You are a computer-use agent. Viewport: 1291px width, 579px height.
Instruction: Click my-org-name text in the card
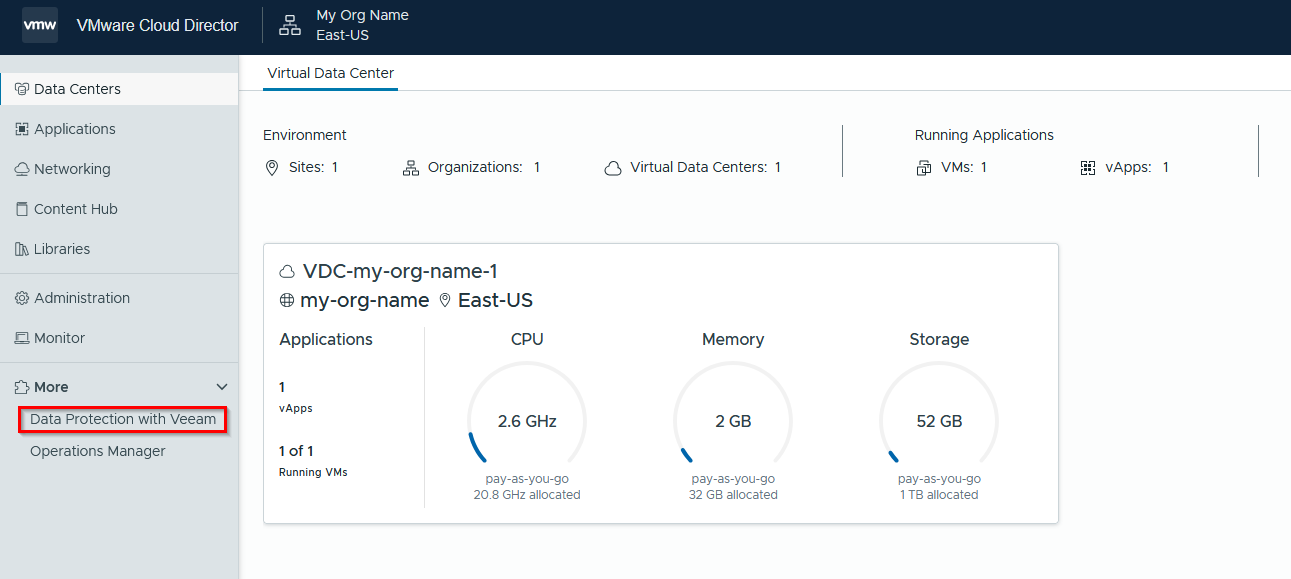tap(364, 301)
